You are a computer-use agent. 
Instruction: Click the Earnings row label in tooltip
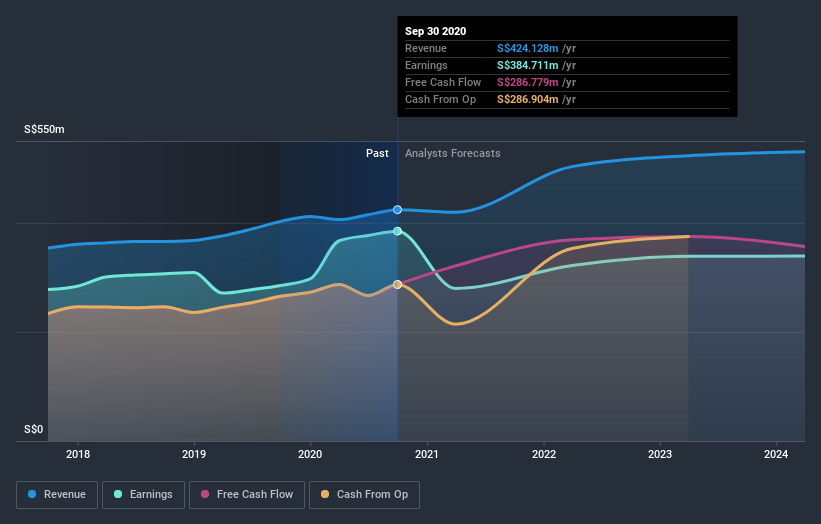(426, 65)
